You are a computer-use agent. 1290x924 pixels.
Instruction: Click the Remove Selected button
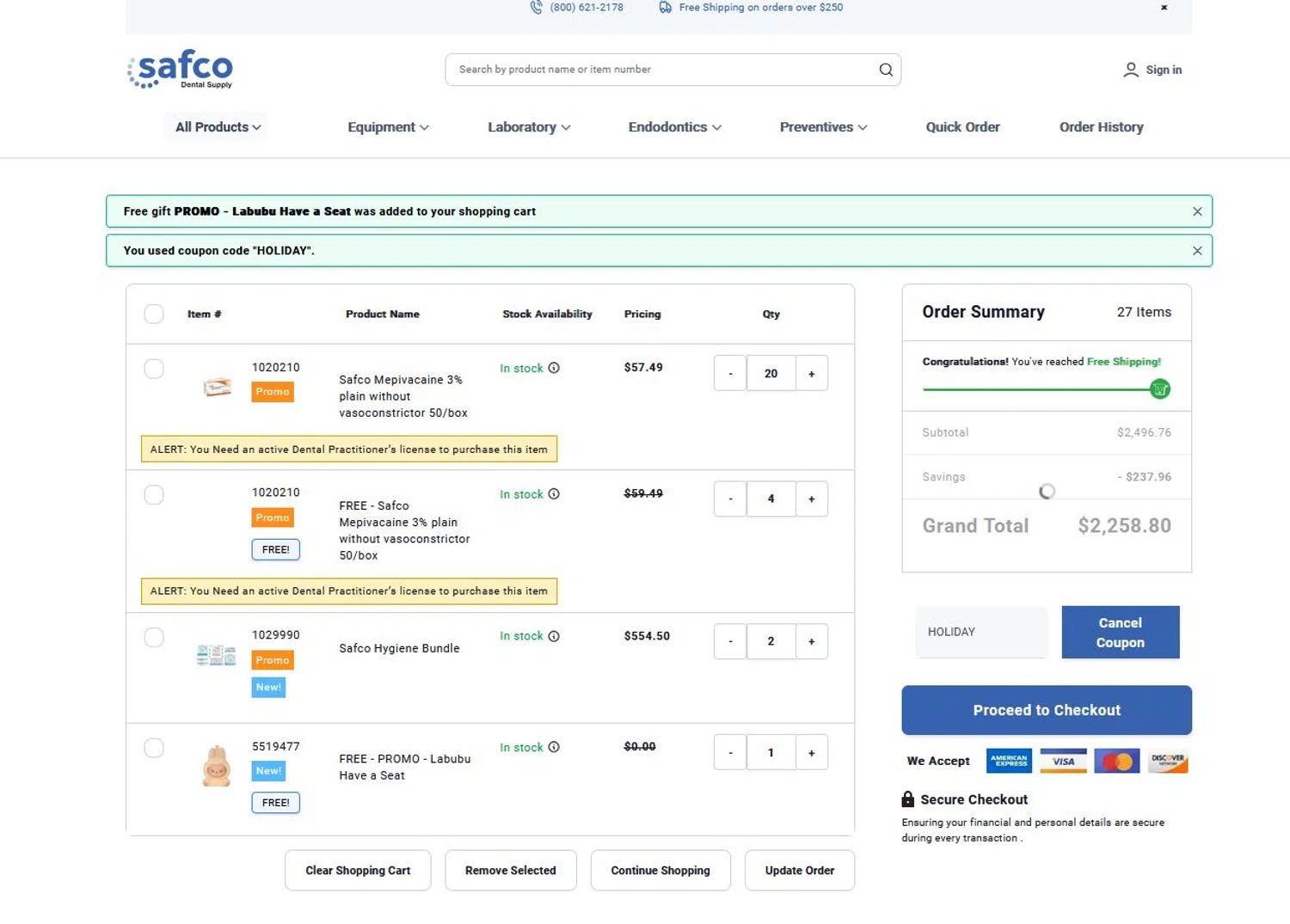(511, 871)
